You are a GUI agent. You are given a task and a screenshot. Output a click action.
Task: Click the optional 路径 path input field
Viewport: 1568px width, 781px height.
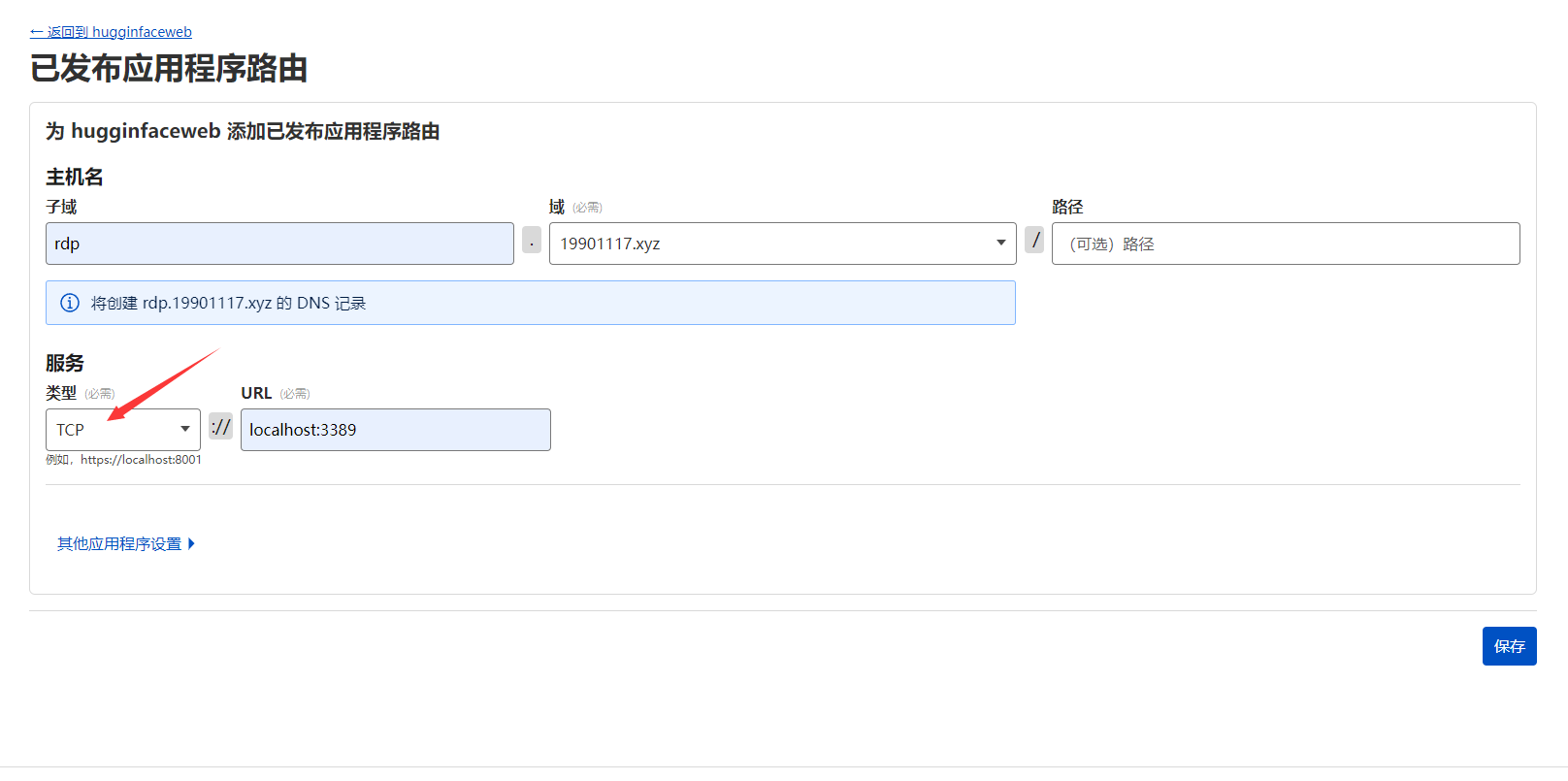[1285, 244]
